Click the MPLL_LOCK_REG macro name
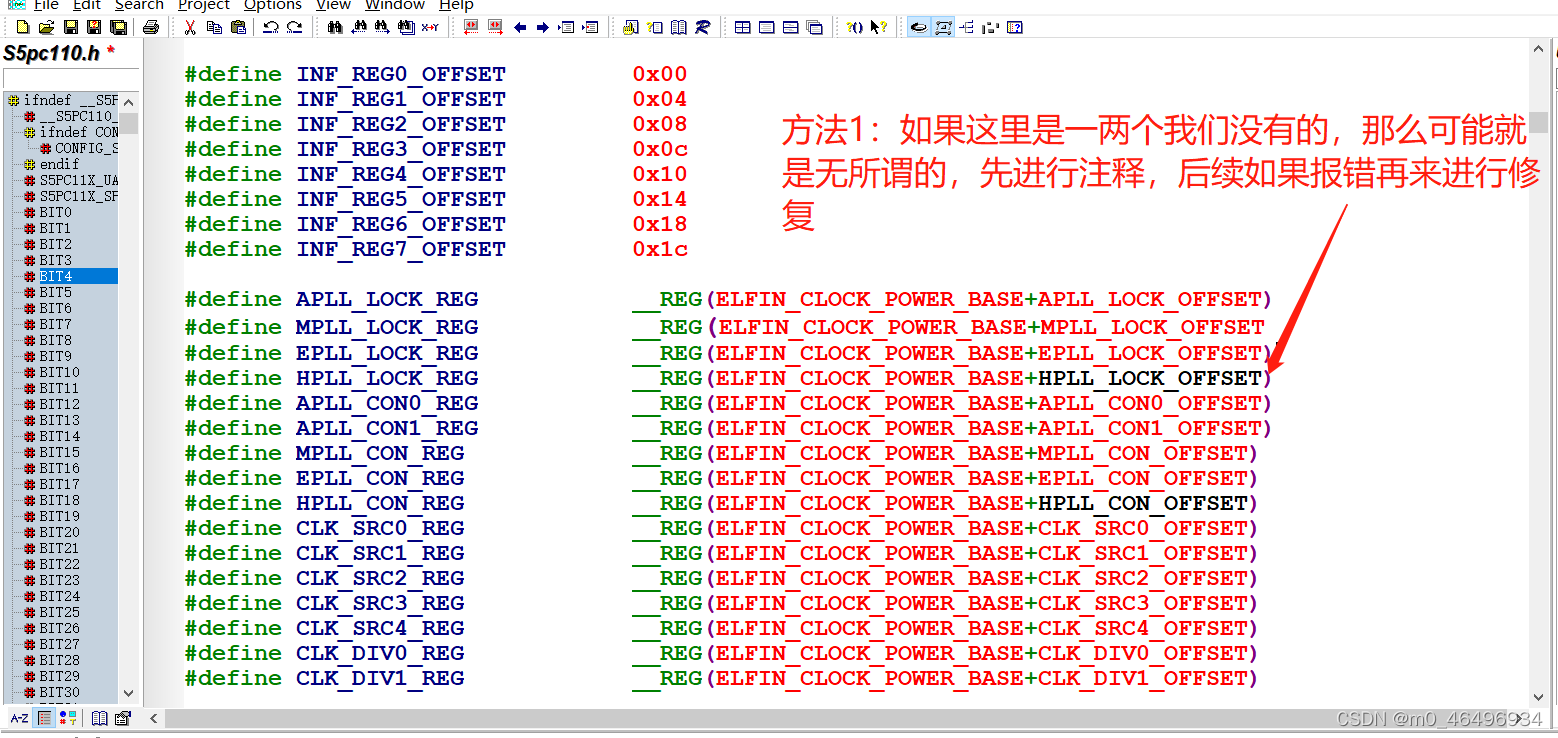Image resolution: width=1558 pixels, height=738 pixels. (x=387, y=327)
